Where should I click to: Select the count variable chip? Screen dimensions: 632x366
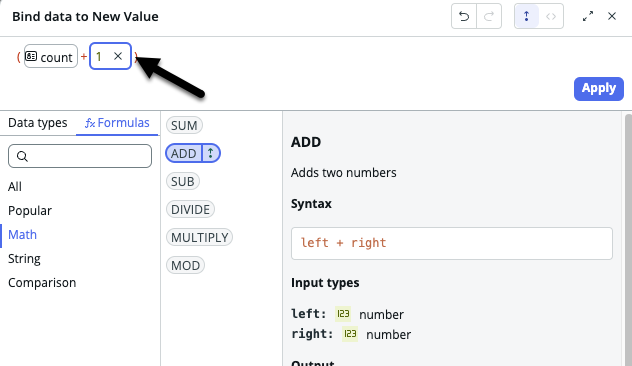tap(51, 56)
